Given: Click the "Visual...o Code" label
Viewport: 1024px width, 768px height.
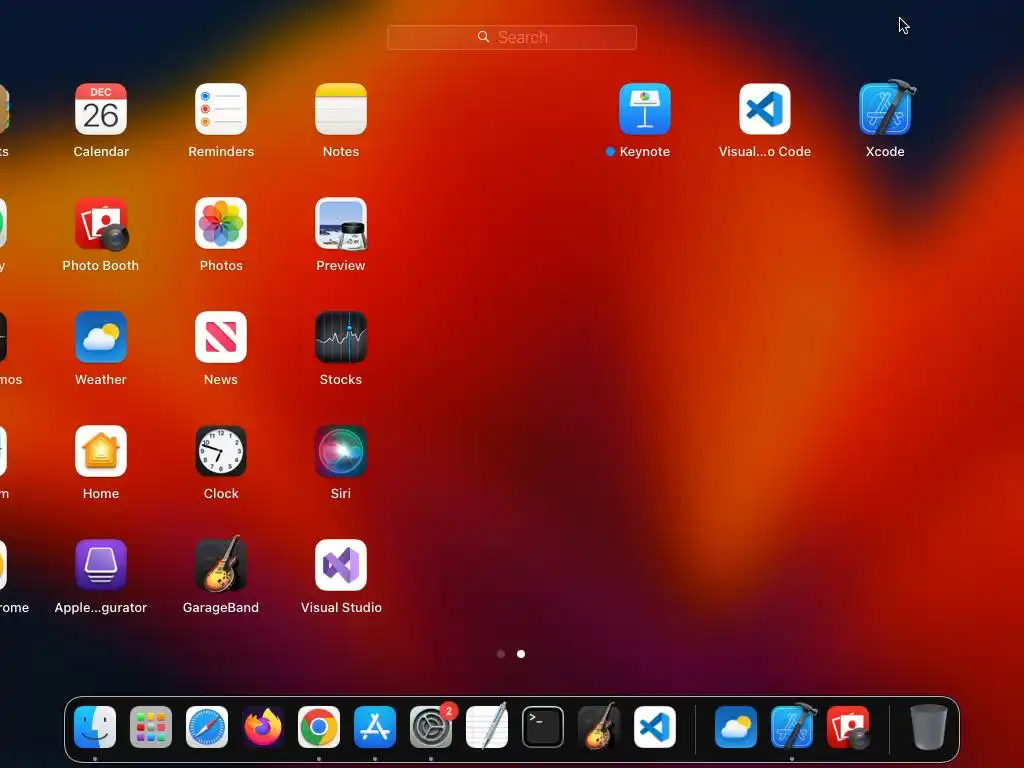Looking at the screenshot, I should click(x=765, y=152).
